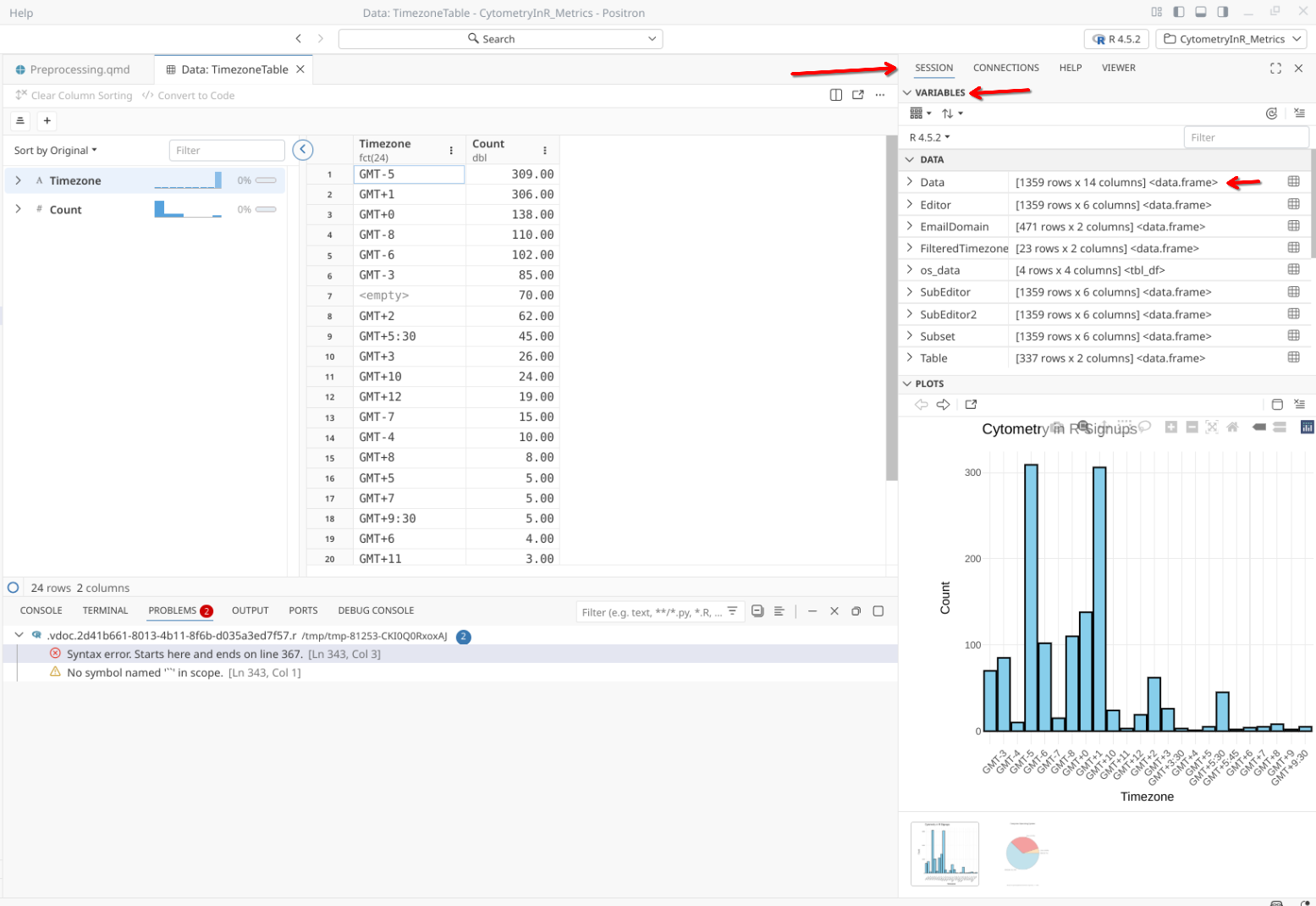Open Sort by Original dropdown
This screenshot has height=906, width=1316.
point(56,151)
